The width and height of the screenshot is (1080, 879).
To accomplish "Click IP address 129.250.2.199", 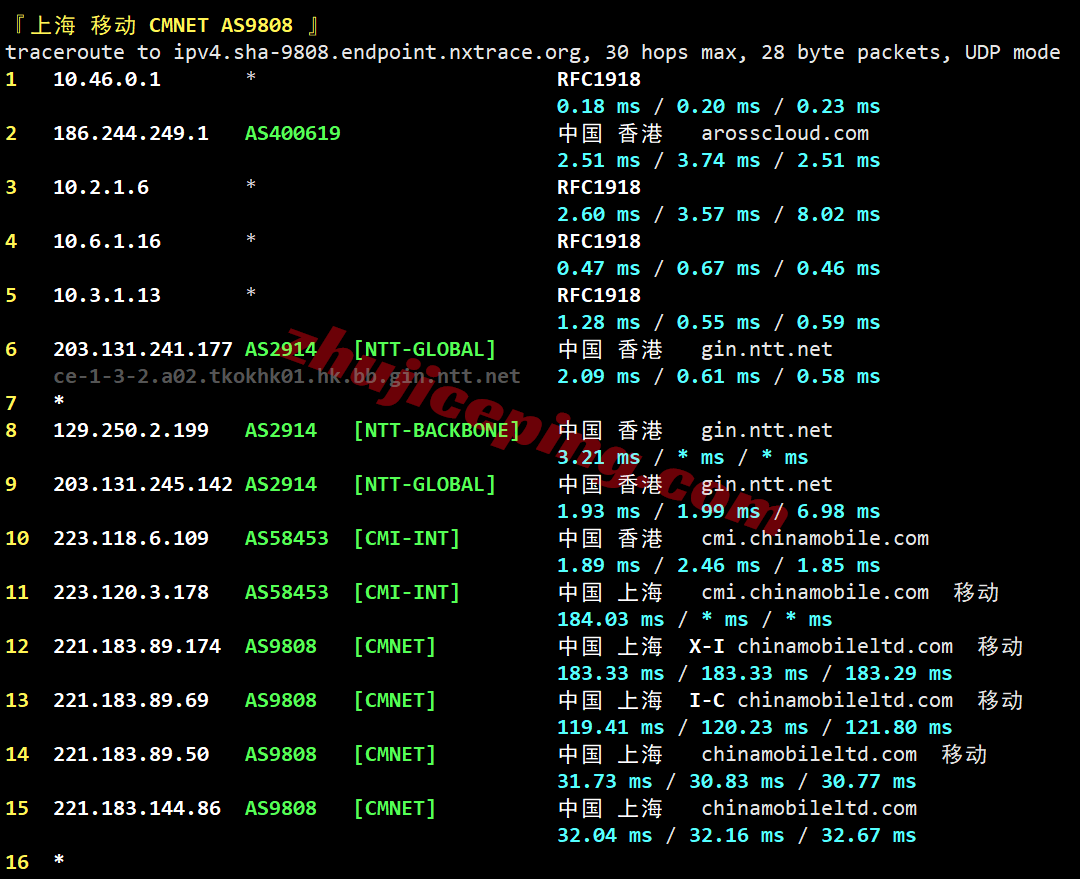I will coord(131,430).
